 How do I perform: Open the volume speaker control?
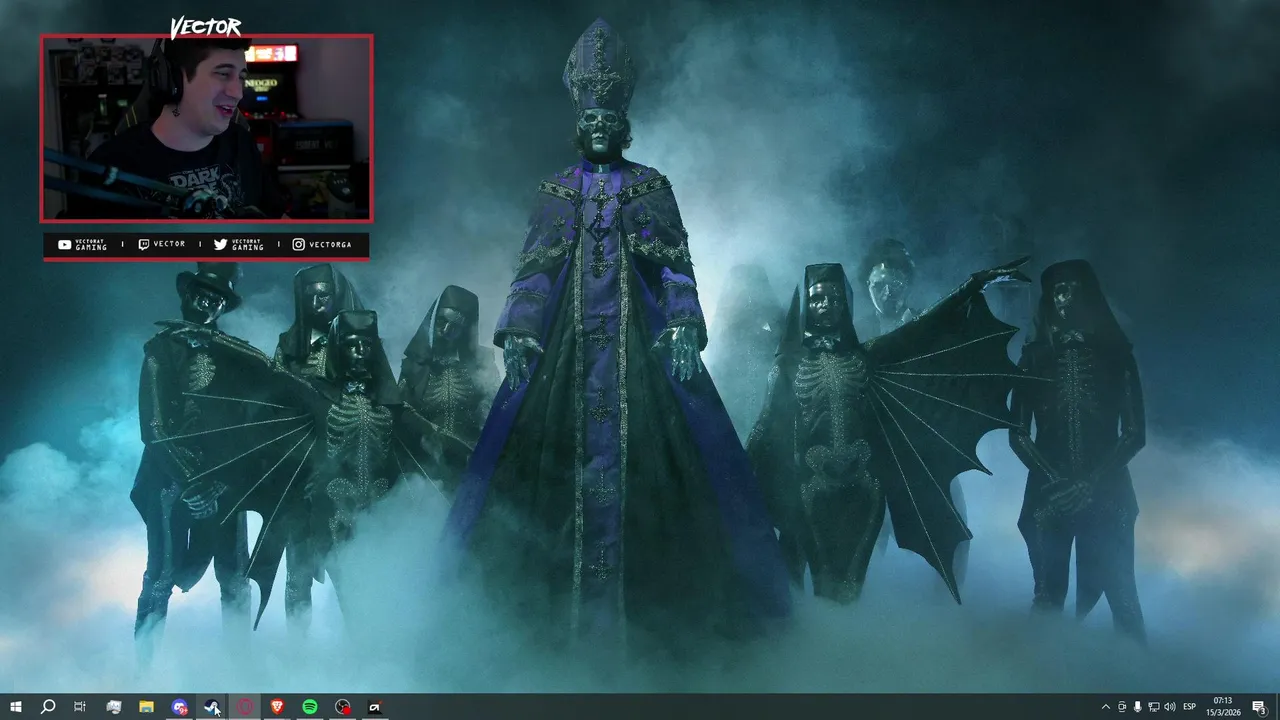[1170, 707]
